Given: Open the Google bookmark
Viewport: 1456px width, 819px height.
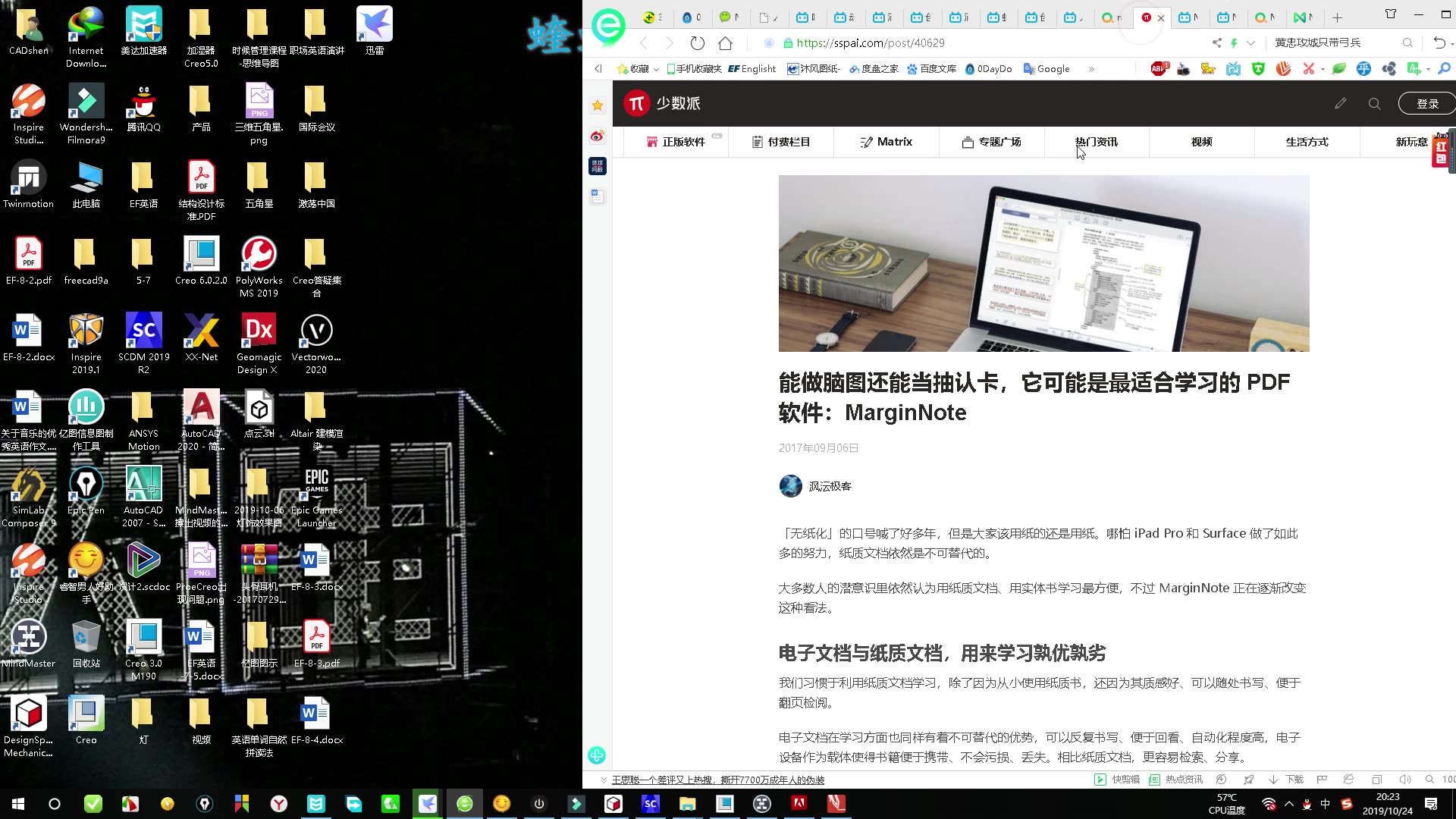Looking at the screenshot, I should click(x=1046, y=69).
